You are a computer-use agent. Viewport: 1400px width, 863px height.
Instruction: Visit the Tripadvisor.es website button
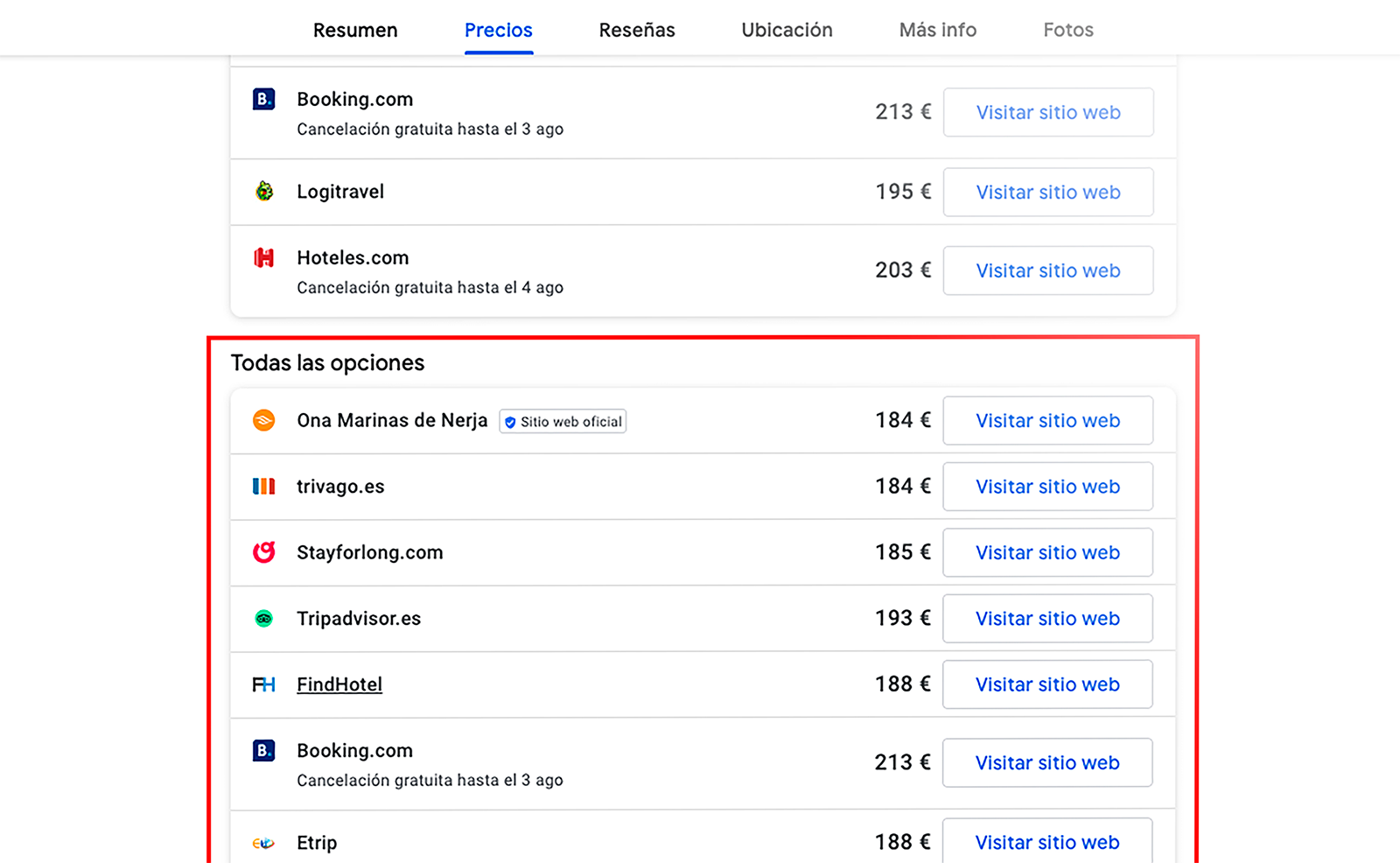1048,618
